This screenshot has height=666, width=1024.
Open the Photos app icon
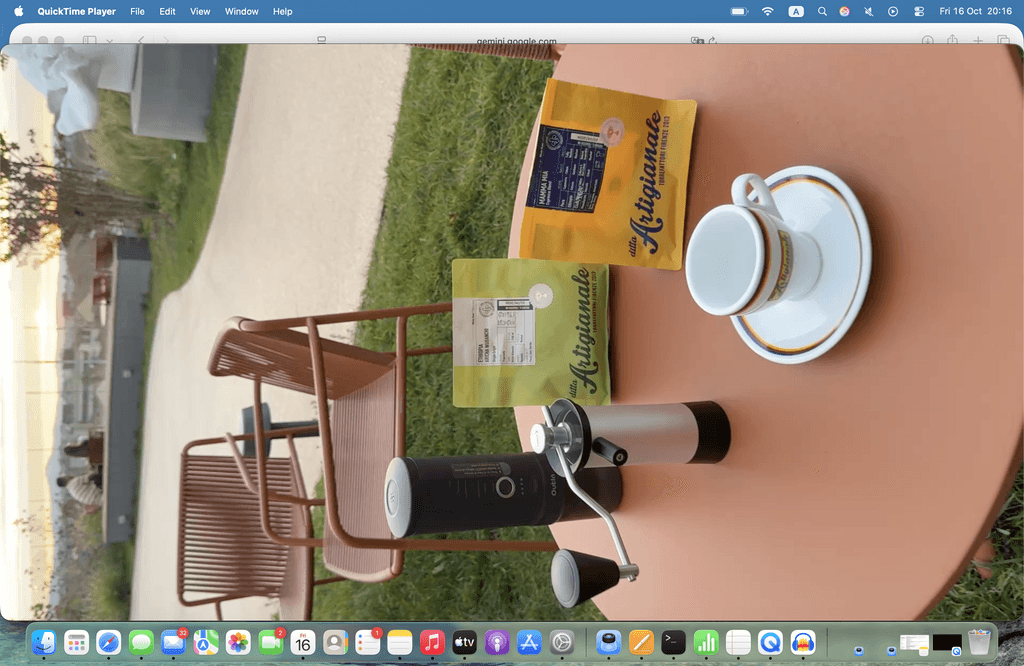click(238, 642)
